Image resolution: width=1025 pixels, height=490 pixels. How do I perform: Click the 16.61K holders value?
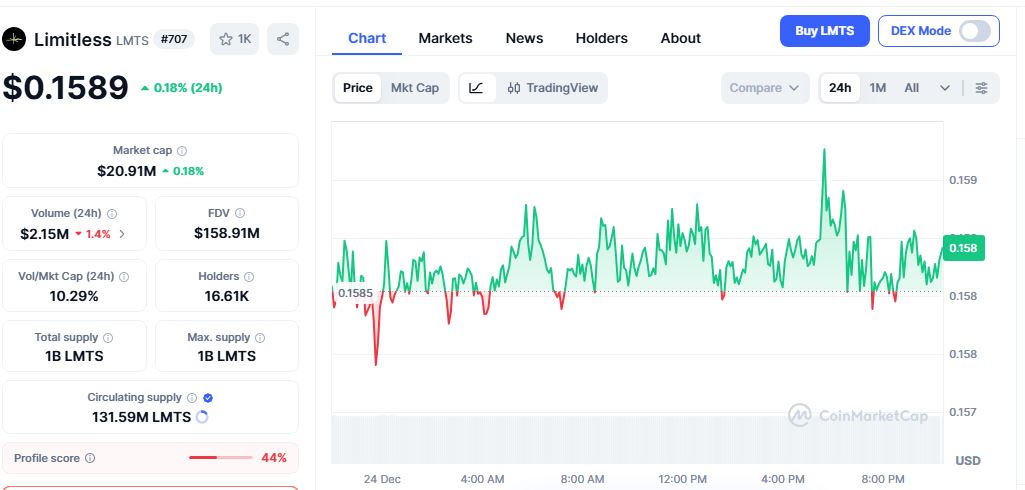(227, 297)
